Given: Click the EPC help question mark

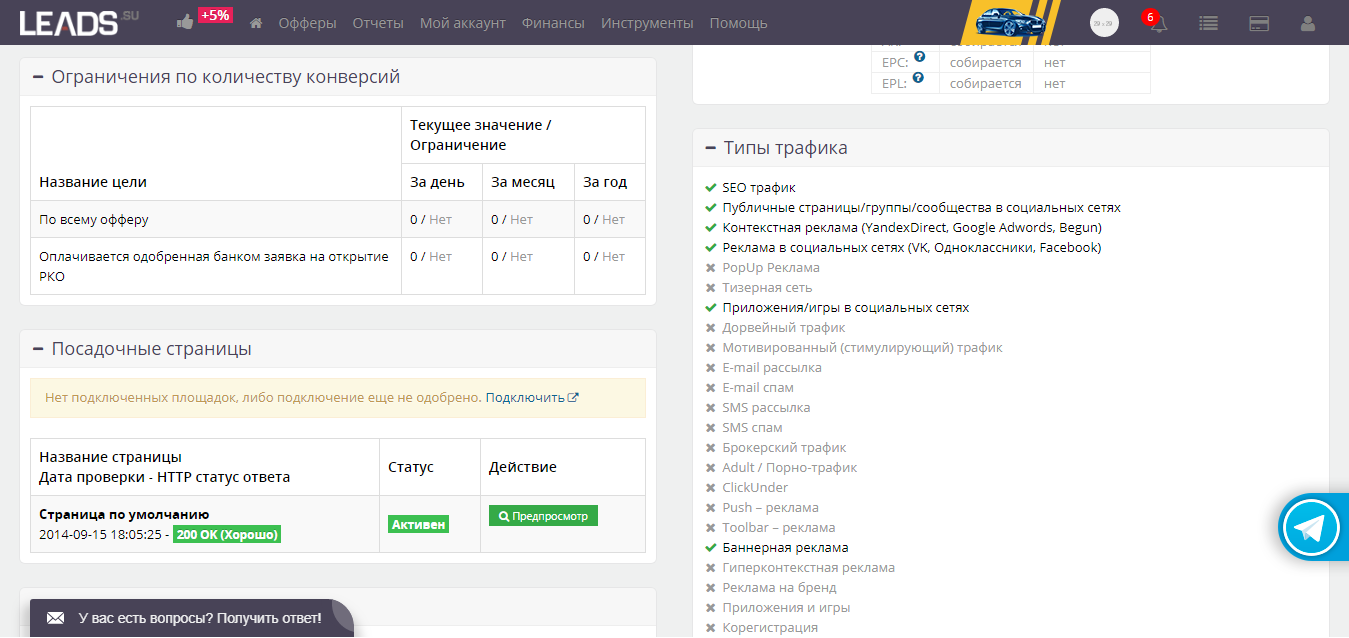Looking at the screenshot, I should [918, 58].
